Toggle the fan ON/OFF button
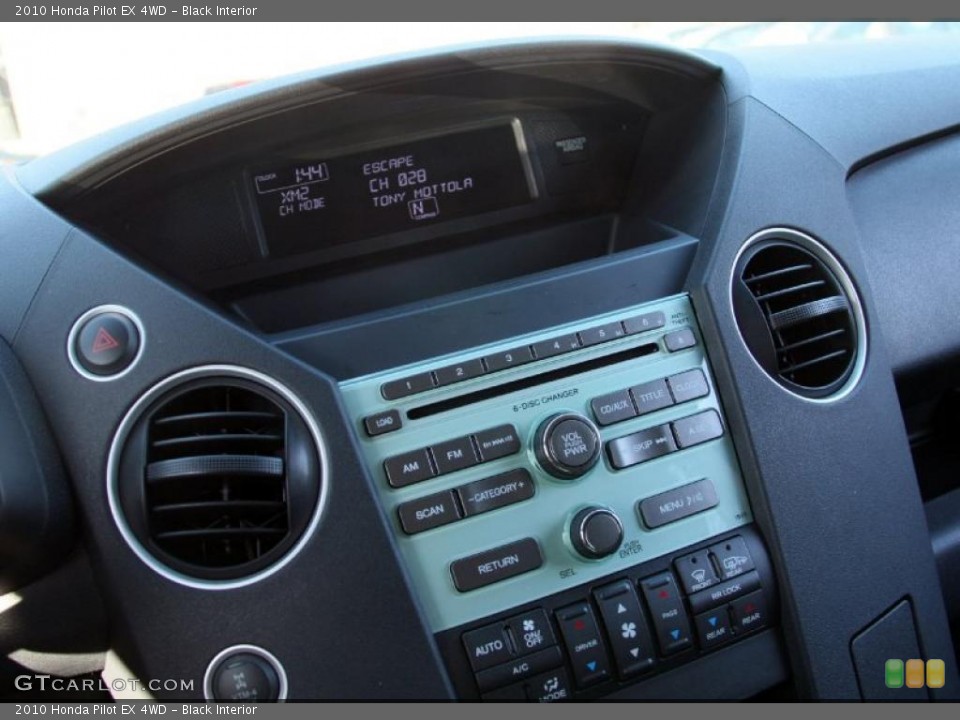 pyautogui.click(x=531, y=634)
